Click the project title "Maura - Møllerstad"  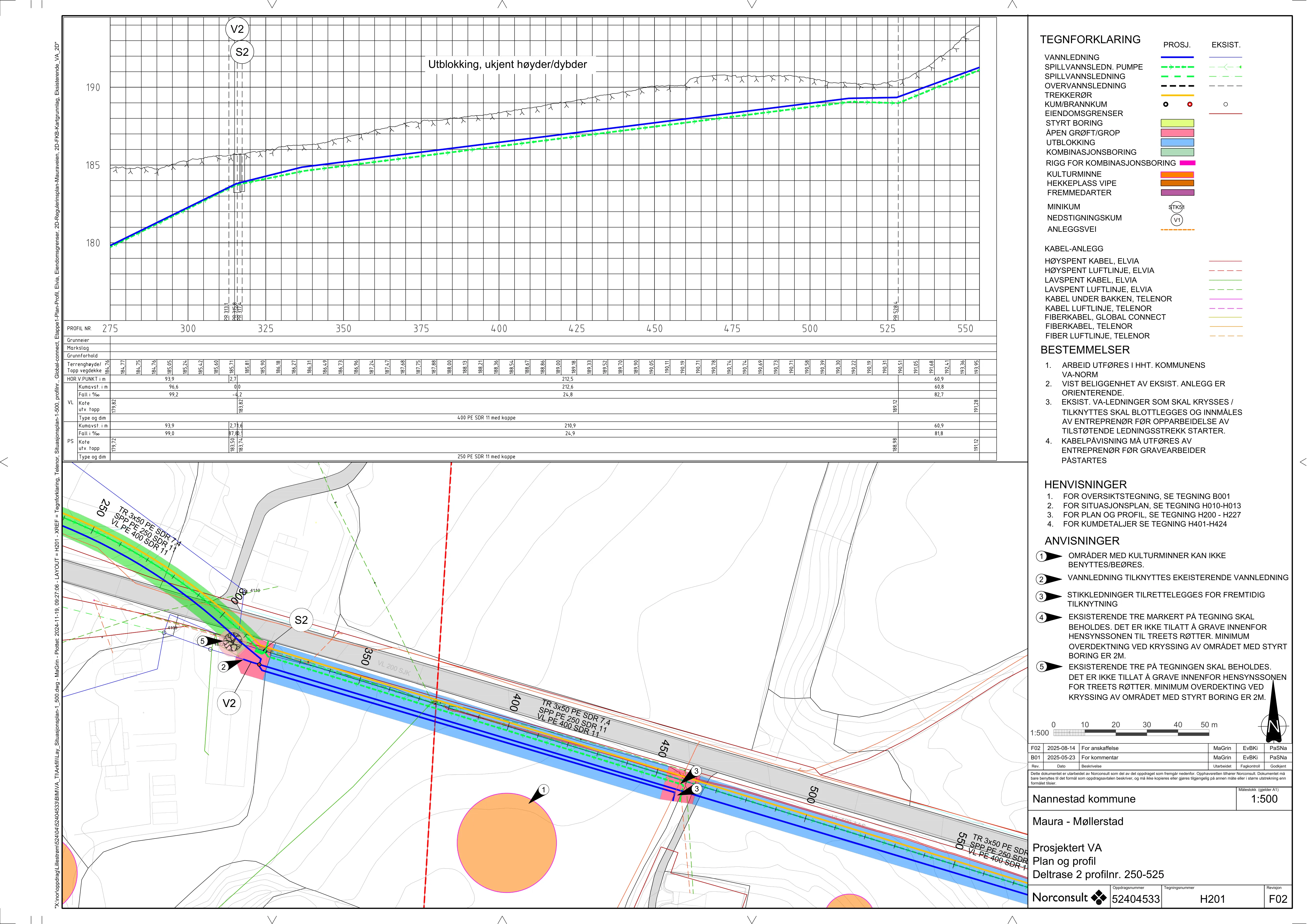pos(1078,822)
